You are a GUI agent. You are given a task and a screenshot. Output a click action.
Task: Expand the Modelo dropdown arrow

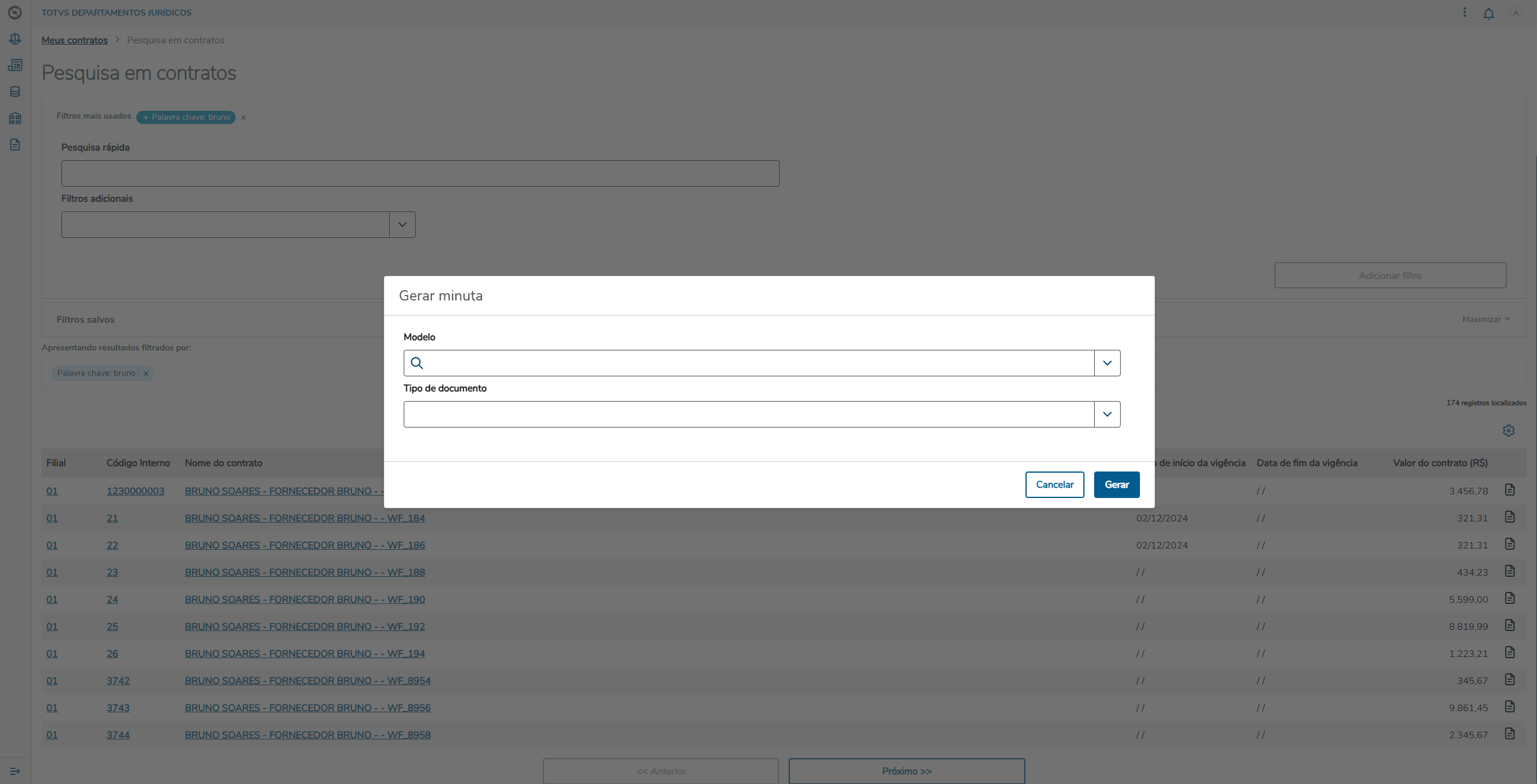click(x=1107, y=363)
